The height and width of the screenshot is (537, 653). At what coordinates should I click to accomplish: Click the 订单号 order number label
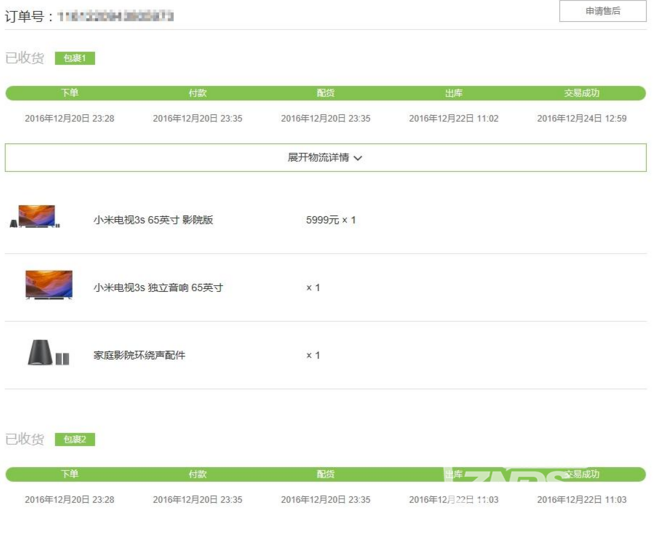[29, 17]
